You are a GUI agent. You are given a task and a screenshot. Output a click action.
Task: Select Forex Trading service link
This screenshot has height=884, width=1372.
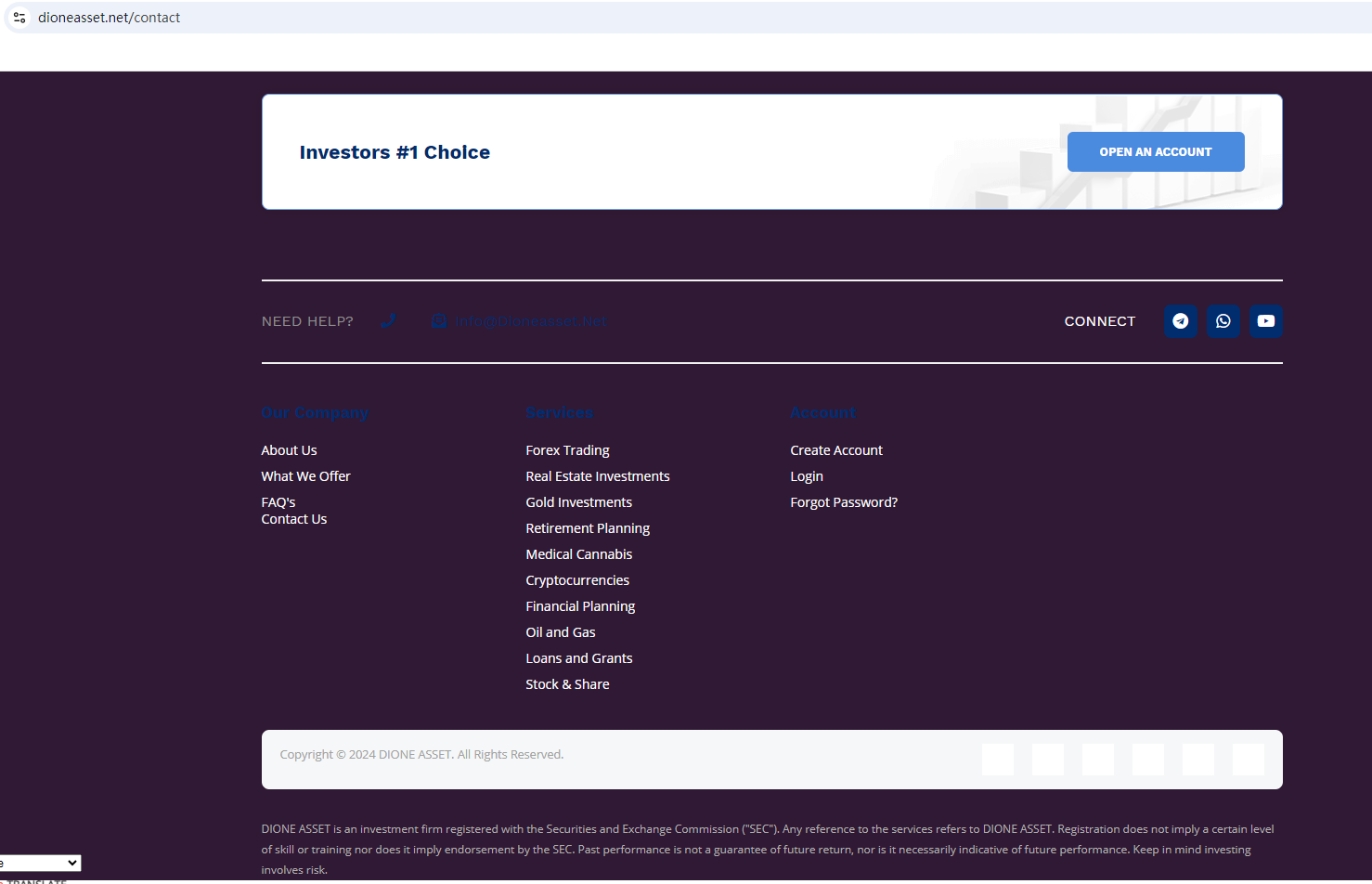coord(567,450)
